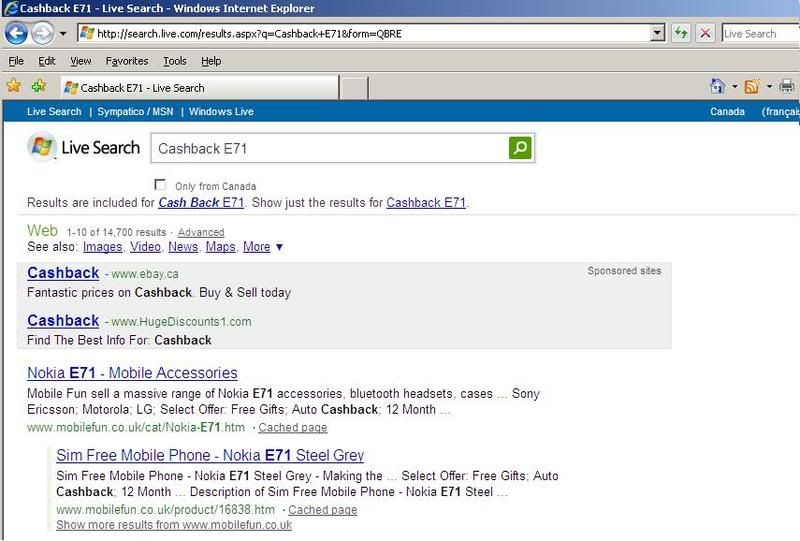Click the Print icon in toolbar
Image resolution: width=800 pixels, height=541 pixels.
(786, 86)
